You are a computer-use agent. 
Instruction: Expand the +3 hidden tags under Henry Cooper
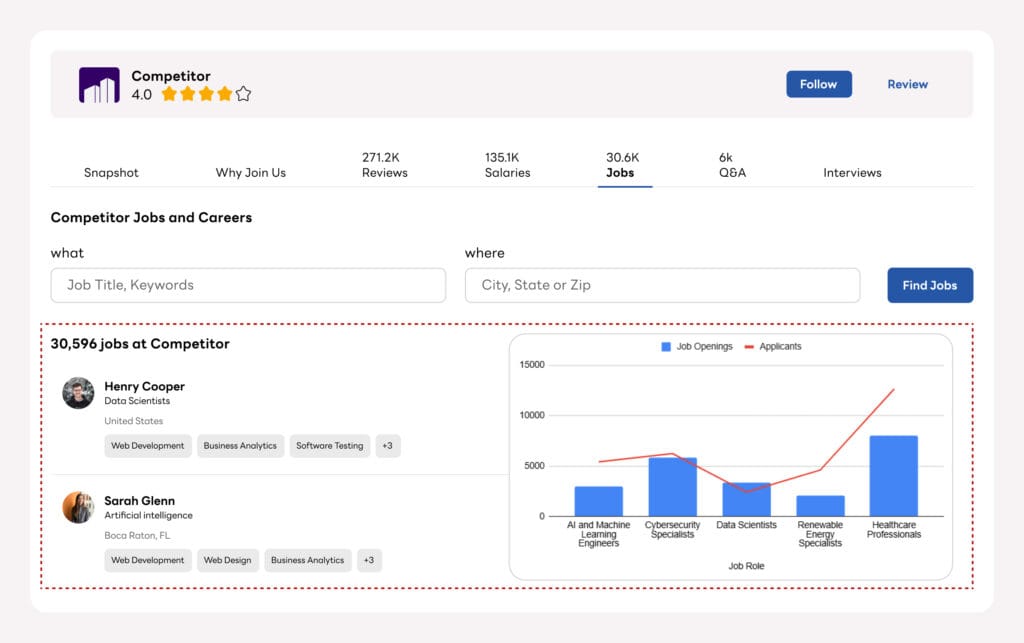pyautogui.click(x=387, y=446)
